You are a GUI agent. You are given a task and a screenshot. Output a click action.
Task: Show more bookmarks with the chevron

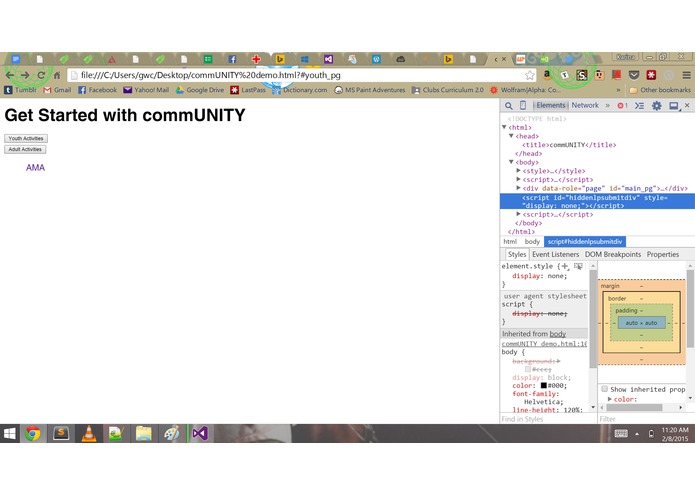click(618, 90)
